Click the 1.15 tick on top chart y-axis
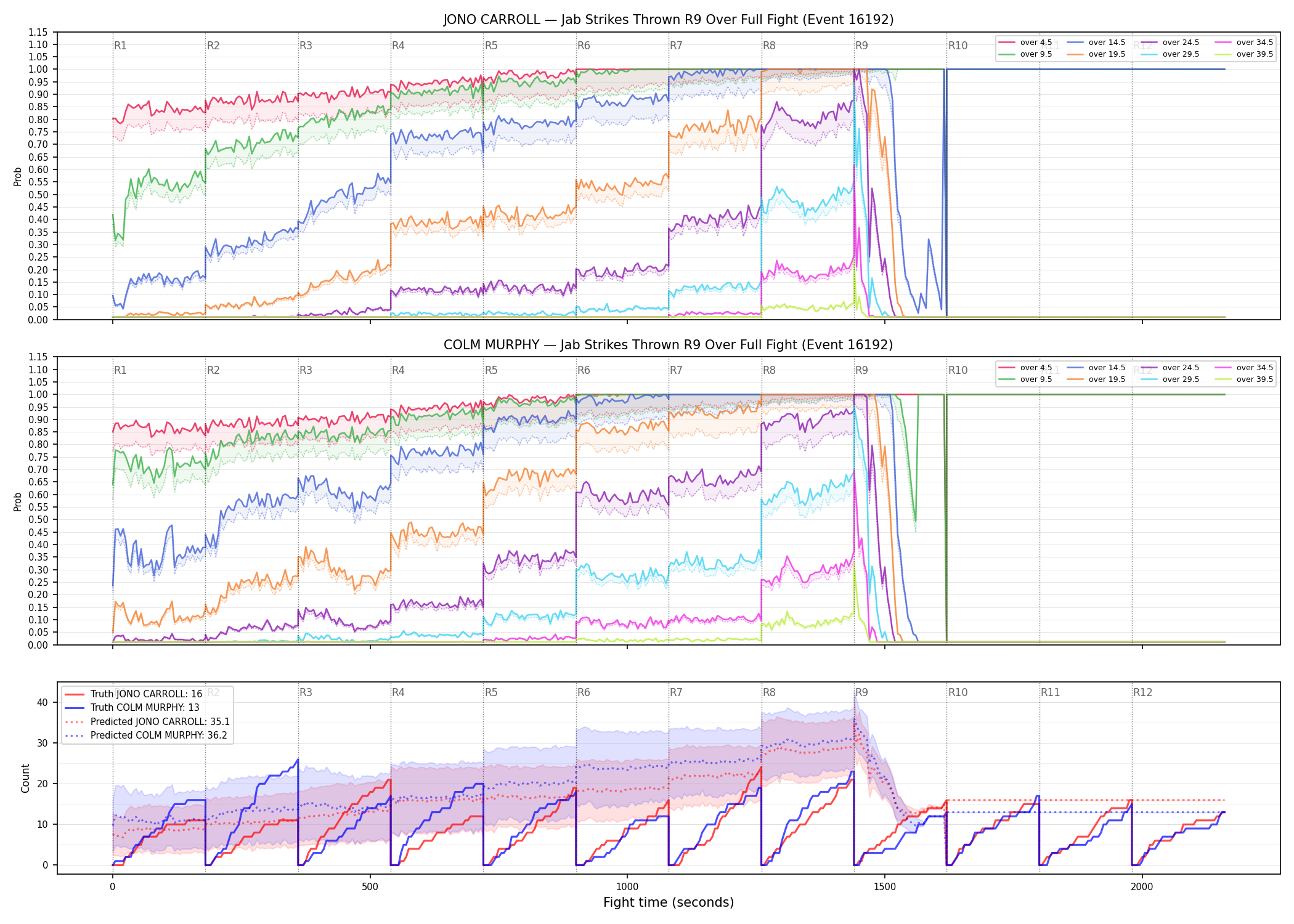Viewport: 1294px width, 924px height. coord(38,32)
